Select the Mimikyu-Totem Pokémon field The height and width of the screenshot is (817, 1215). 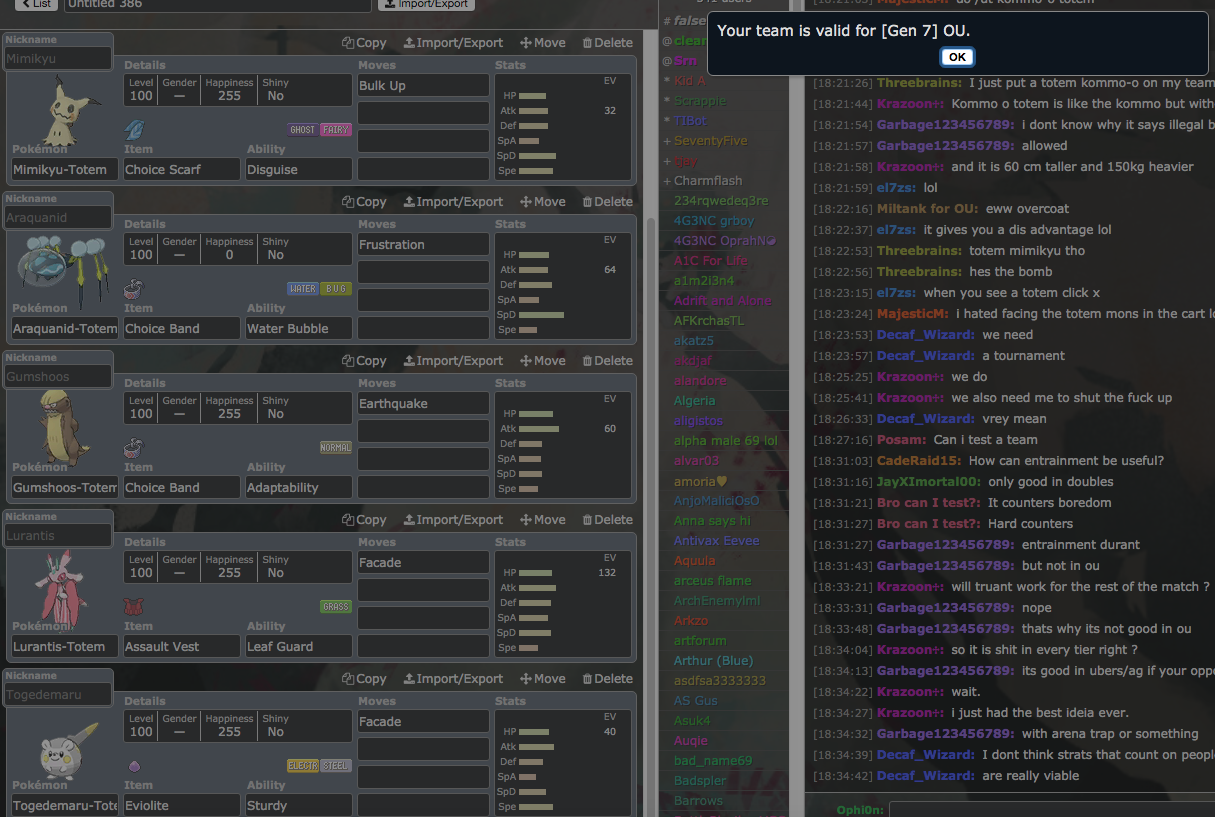[64, 169]
